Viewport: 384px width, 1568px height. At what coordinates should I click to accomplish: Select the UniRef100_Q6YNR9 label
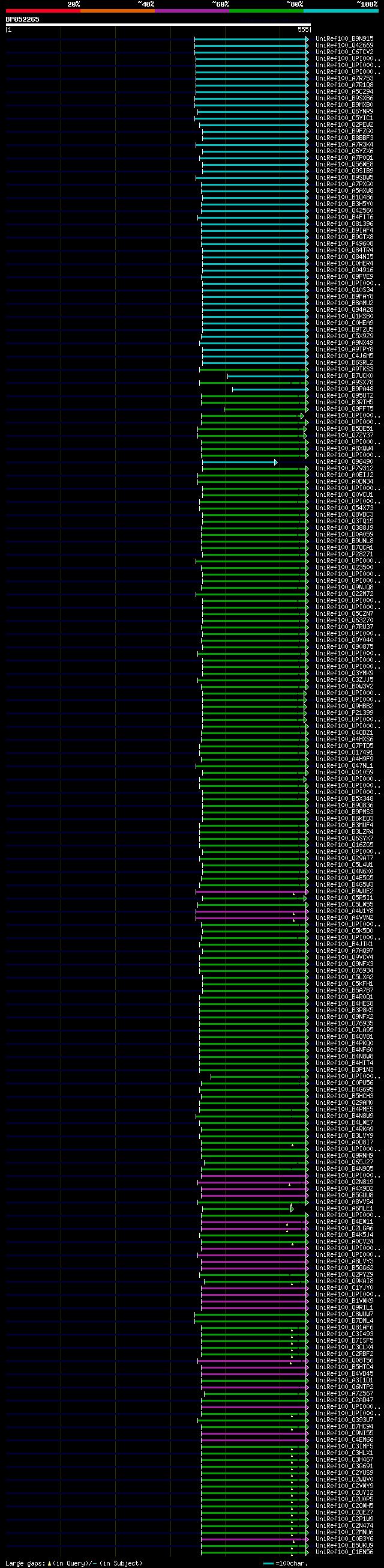(x=344, y=111)
